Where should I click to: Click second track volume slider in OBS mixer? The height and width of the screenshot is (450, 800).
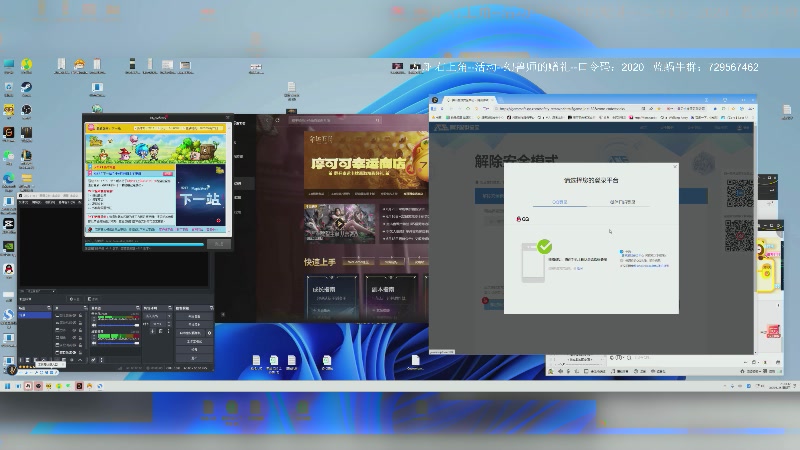pyautogui.click(x=118, y=343)
